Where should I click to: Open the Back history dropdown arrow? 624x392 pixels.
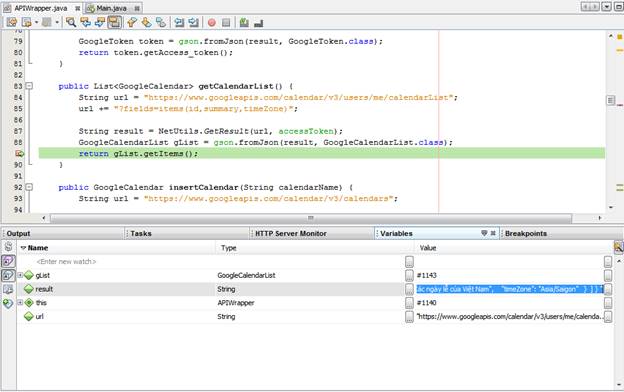pyautogui.click(x=36, y=22)
